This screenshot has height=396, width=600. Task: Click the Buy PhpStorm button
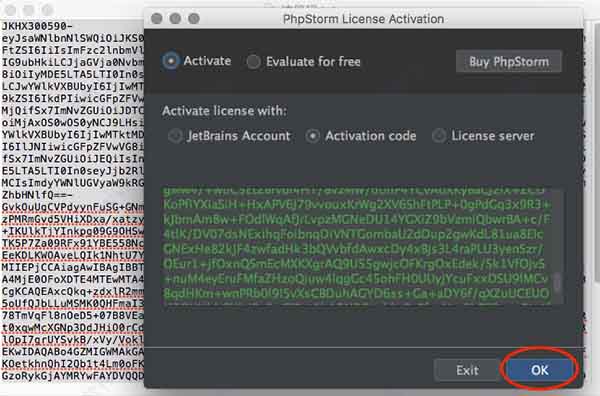[509, 62]
